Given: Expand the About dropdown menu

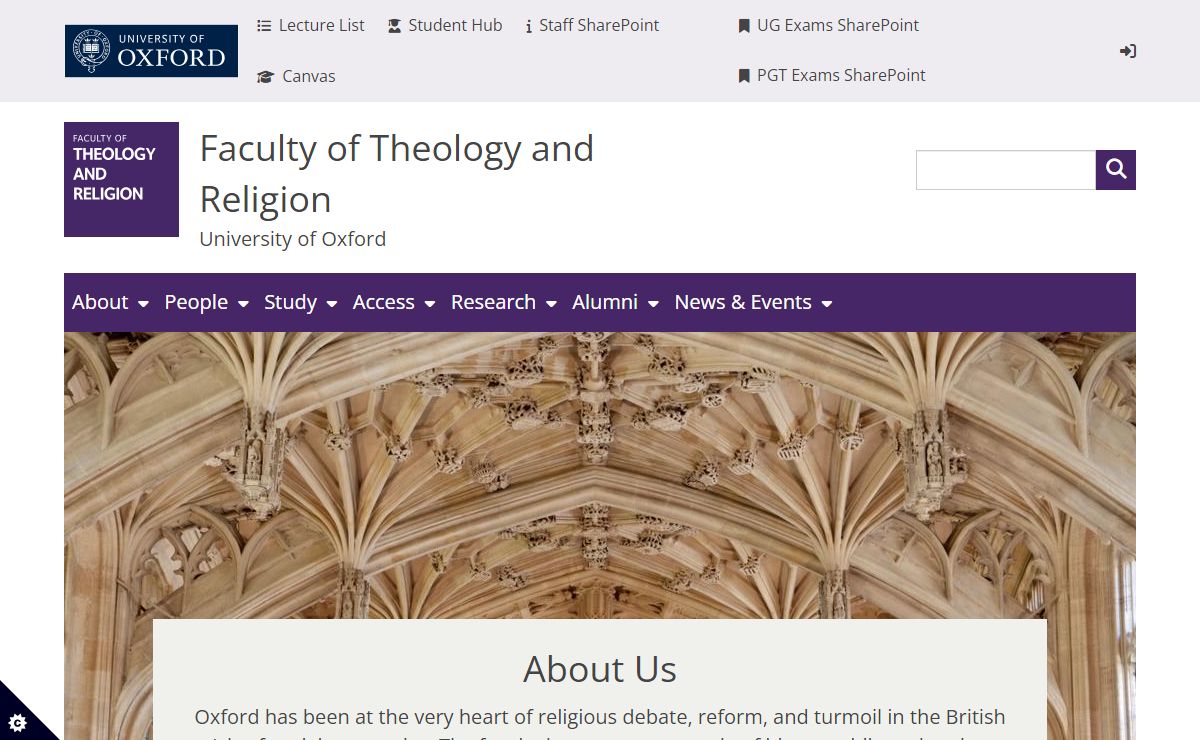Looking at the screenshot, I should (x=110, y=302).
